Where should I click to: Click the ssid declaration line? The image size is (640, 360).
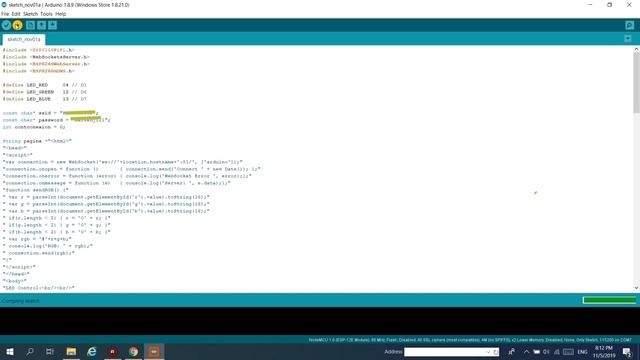(51, 113)
